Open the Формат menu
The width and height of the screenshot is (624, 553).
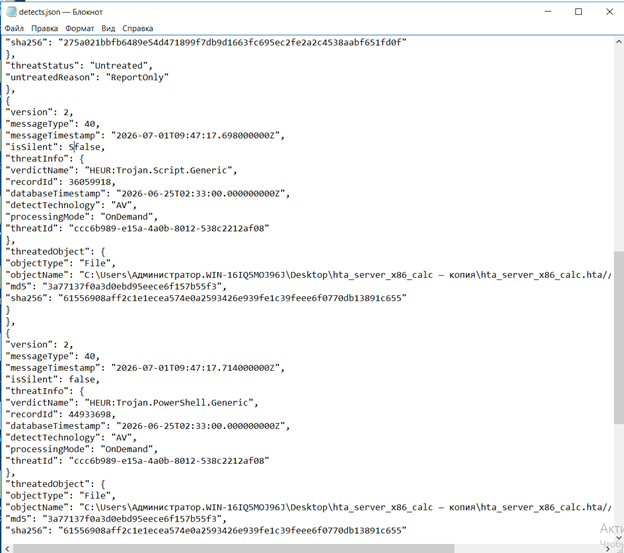80,28
